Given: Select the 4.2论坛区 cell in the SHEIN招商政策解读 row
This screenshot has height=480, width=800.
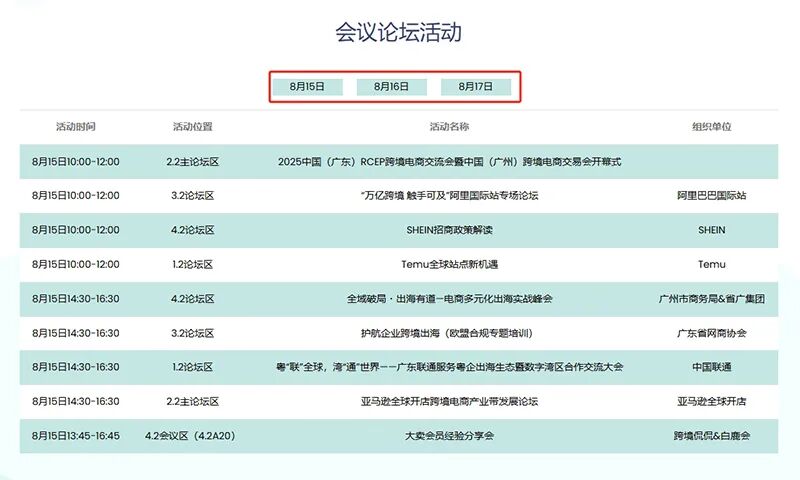Looking at the screenshot, I should click(192, 230).
